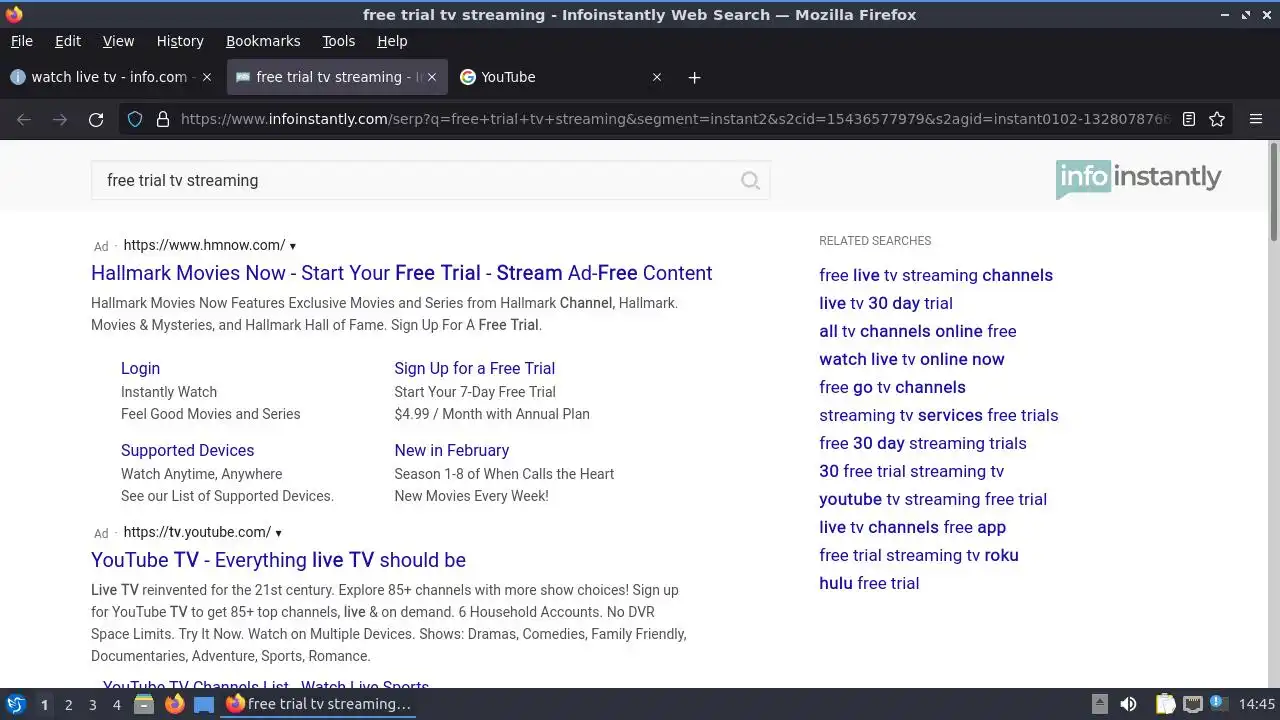Open the Edit menu
Image resolution: width=1280 pixels, height=720 pixels.
point(68,41)
